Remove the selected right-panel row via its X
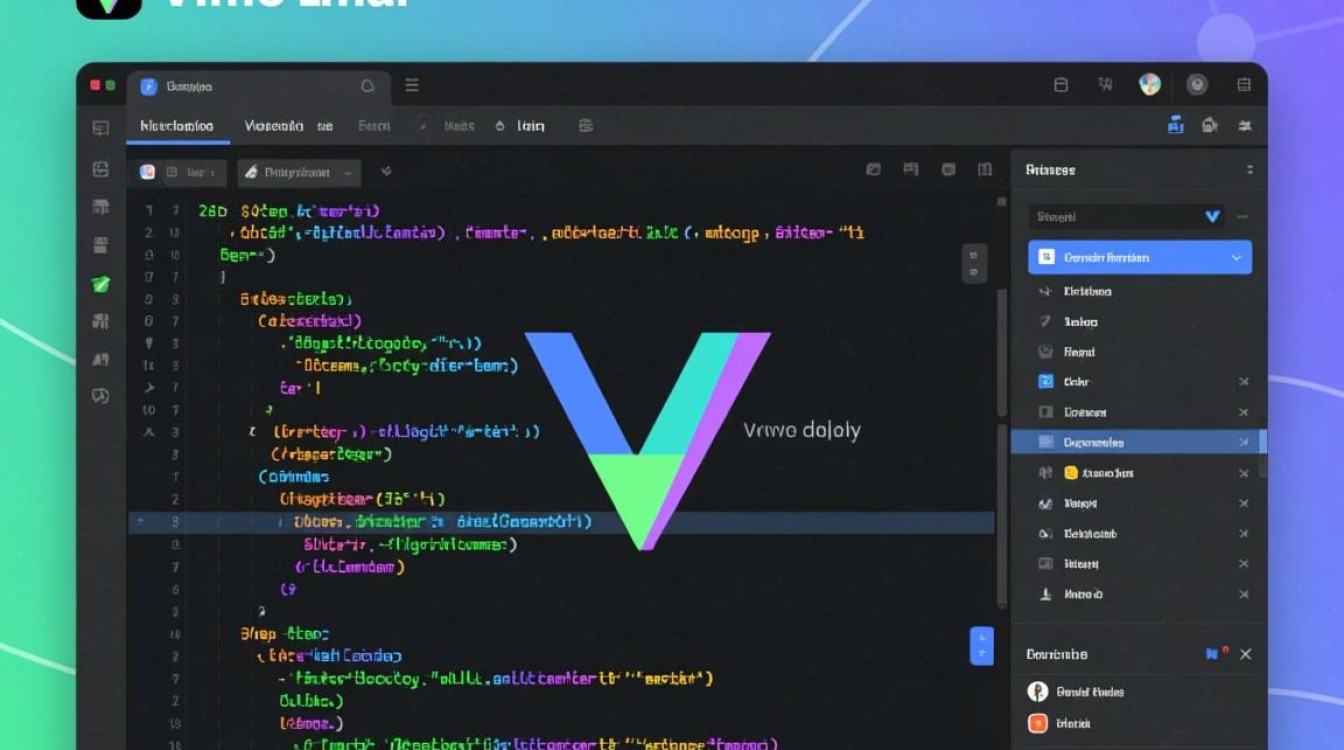The width and height of the screenshot is (1344, 750). coord(1244,442)
